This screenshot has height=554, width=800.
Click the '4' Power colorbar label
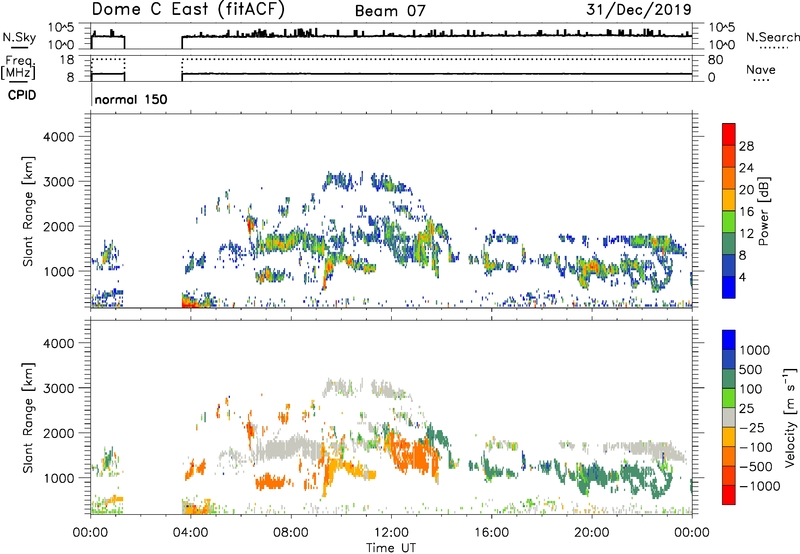pyautogui.click(x=742, y=277)
